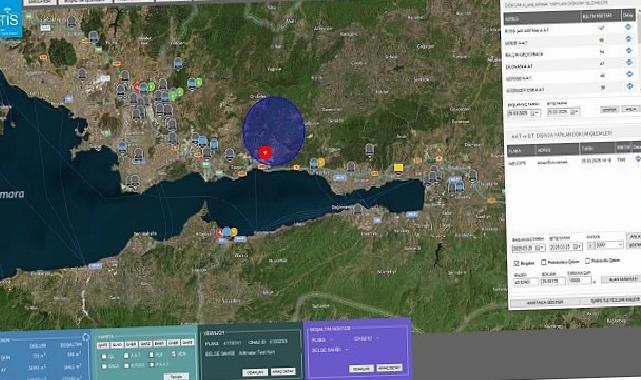This screenshot has width=641, height=380.
Task: Toggle the middle checkbox in the right panel filter row
Action: 544,262
